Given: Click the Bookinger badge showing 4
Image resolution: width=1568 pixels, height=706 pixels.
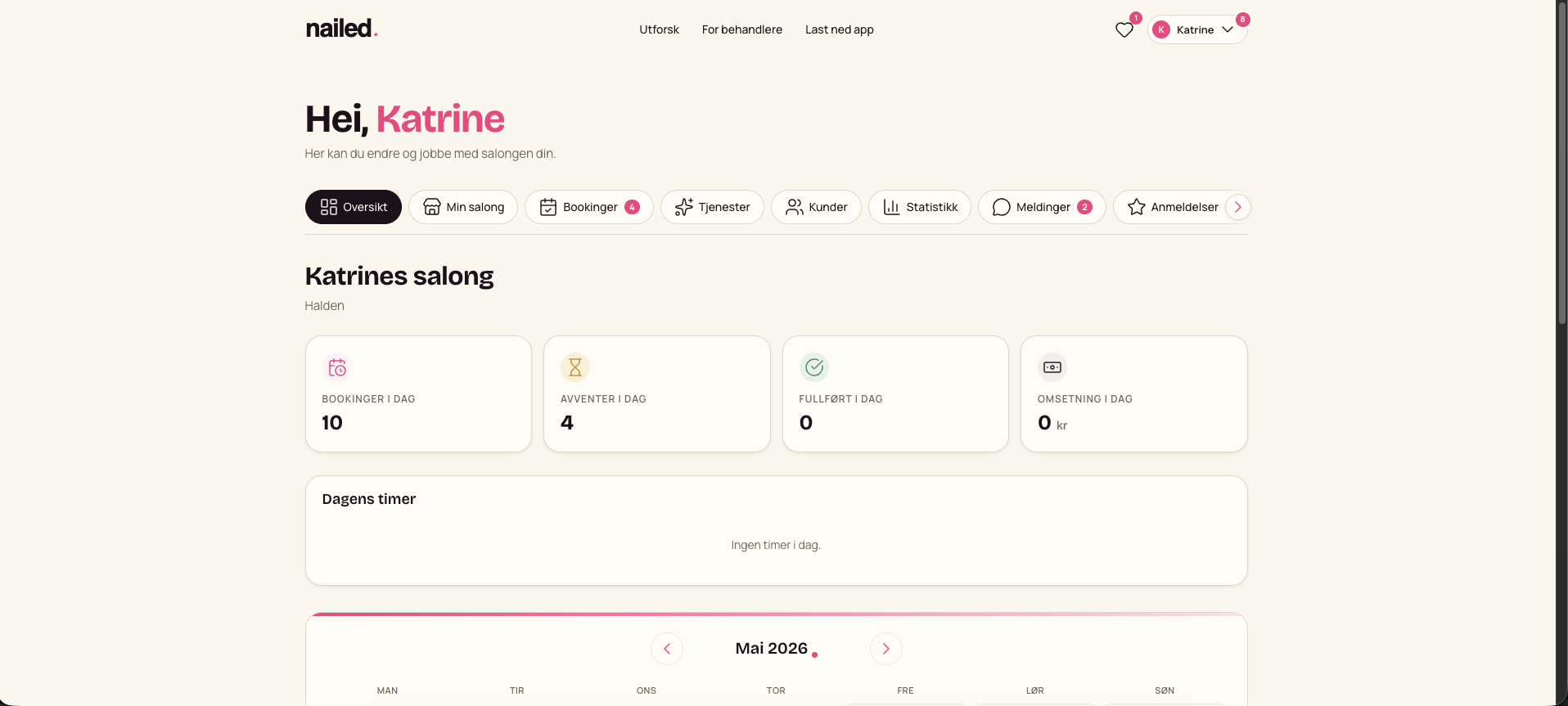Looking at the screenshot, I should click(633, 207).
